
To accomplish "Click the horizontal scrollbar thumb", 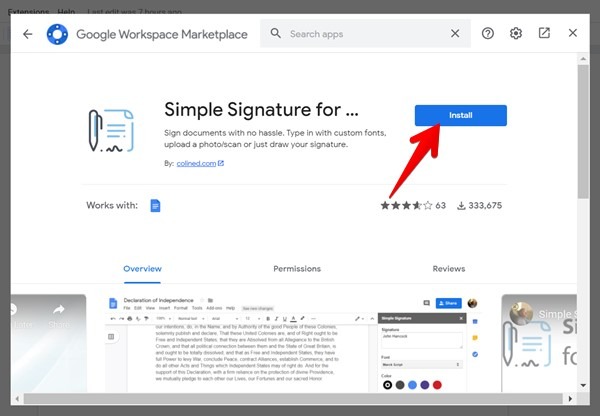I will coord(293,398).
